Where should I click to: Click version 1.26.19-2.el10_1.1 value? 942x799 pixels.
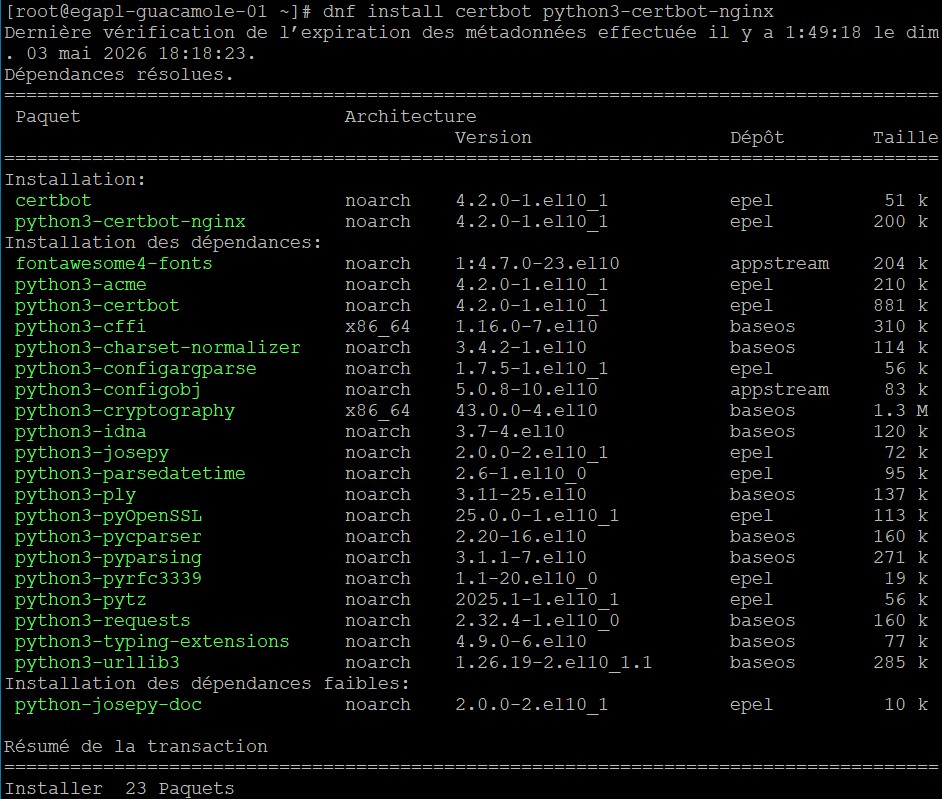pyautogui.click(x=553, y=663)
